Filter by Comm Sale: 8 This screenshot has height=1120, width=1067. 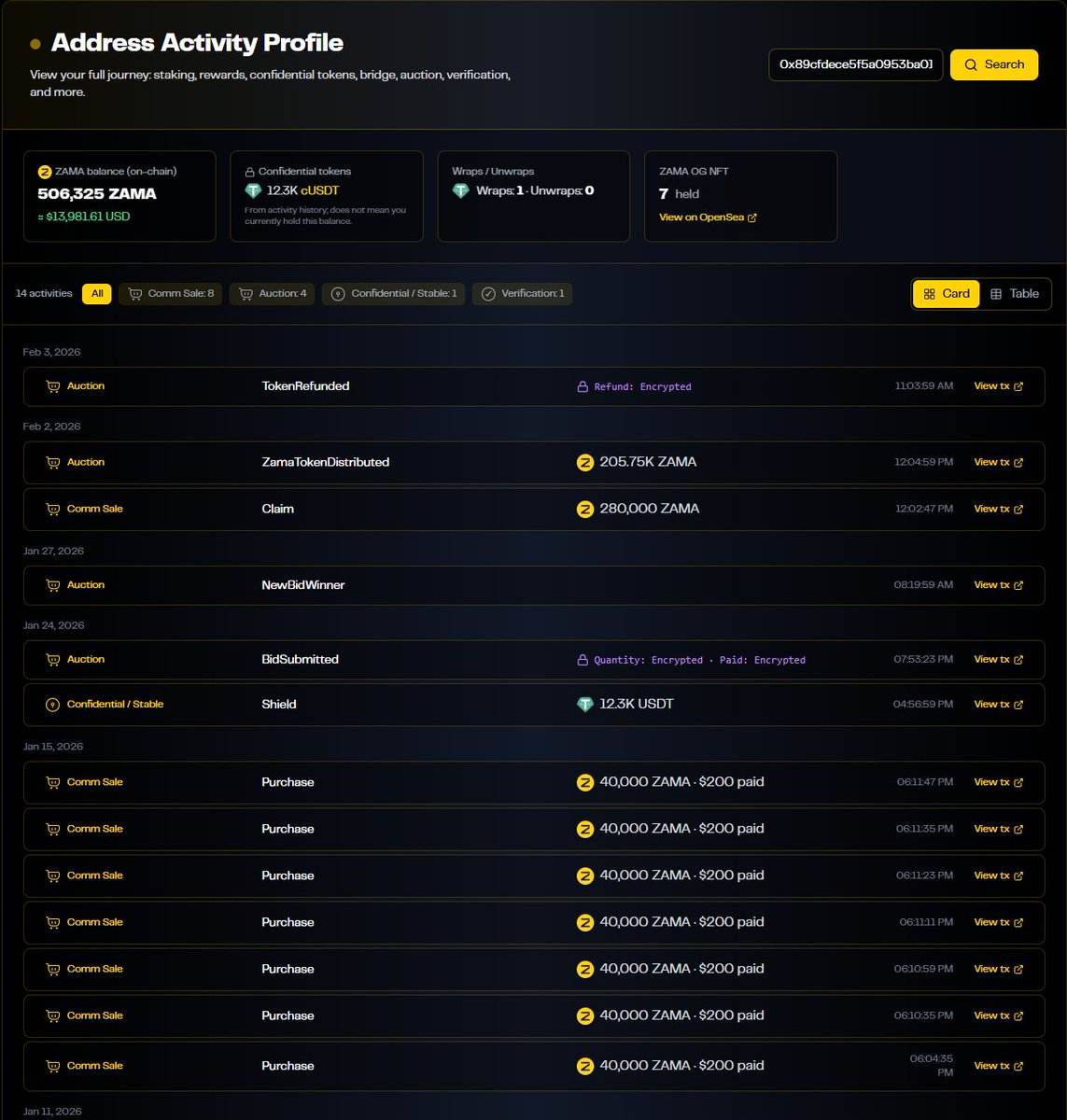tap(170, 293)
